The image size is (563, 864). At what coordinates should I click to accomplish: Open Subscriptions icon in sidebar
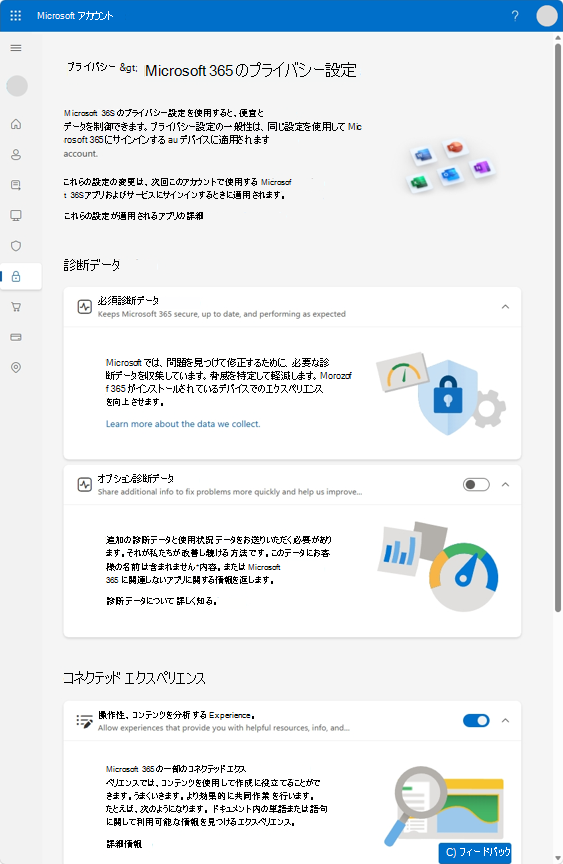[16, 185]
